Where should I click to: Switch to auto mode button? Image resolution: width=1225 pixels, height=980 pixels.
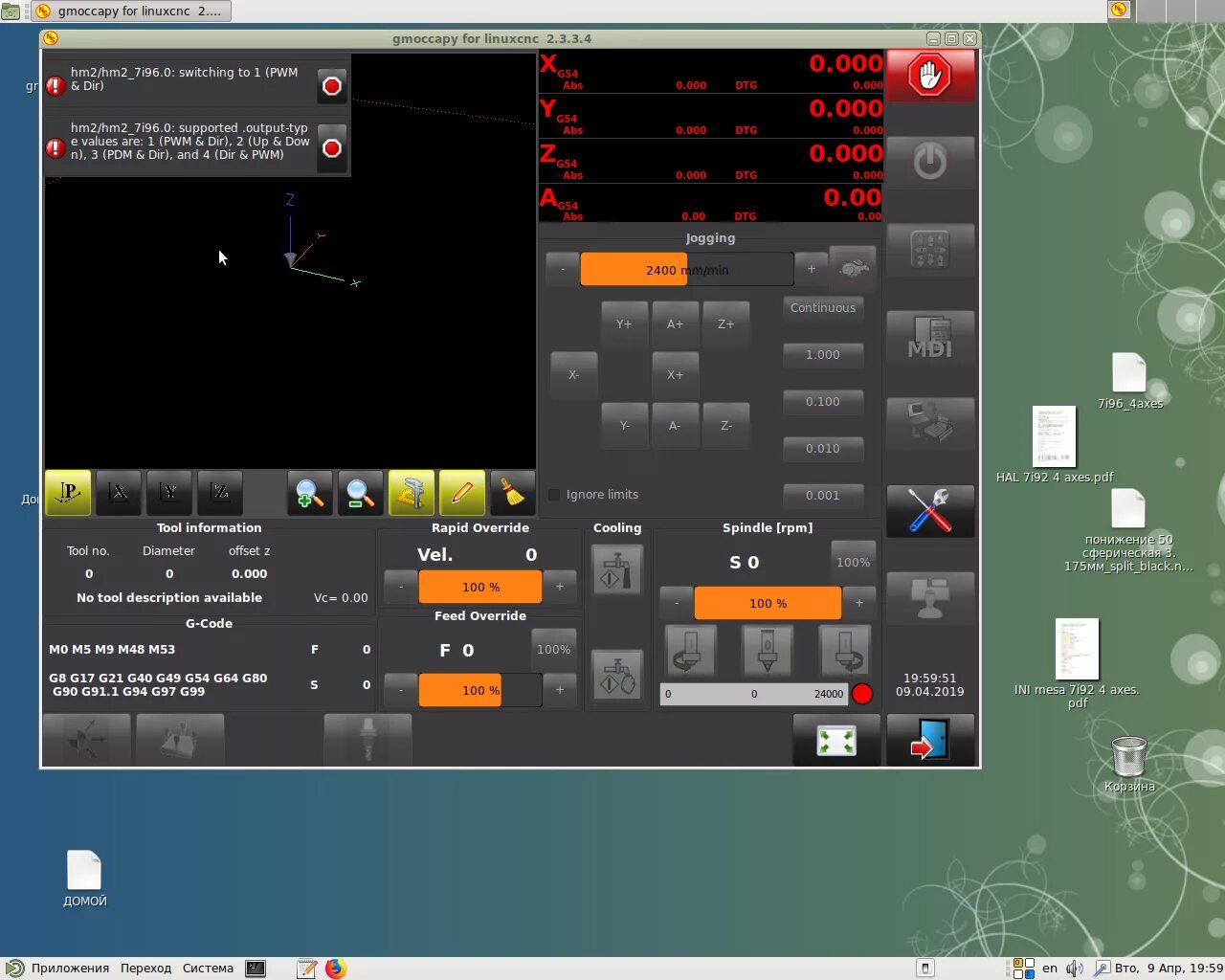(x=929, y=423)
